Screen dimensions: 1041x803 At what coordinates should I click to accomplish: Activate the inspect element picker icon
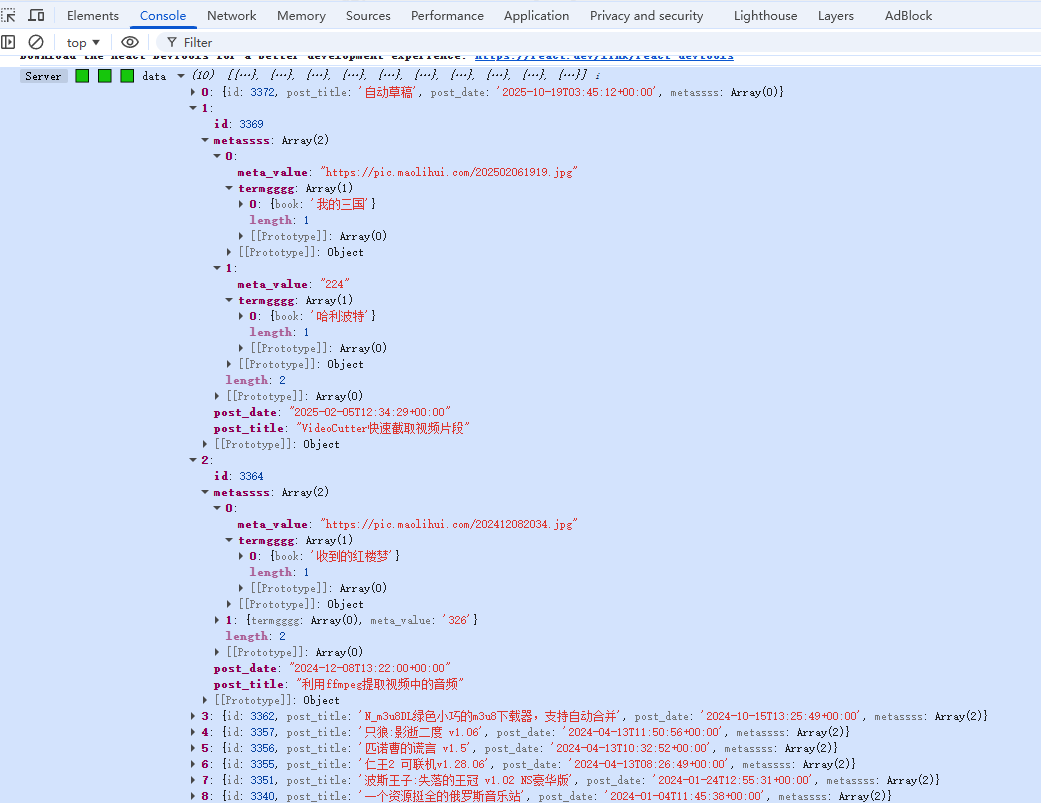point(9,15)
